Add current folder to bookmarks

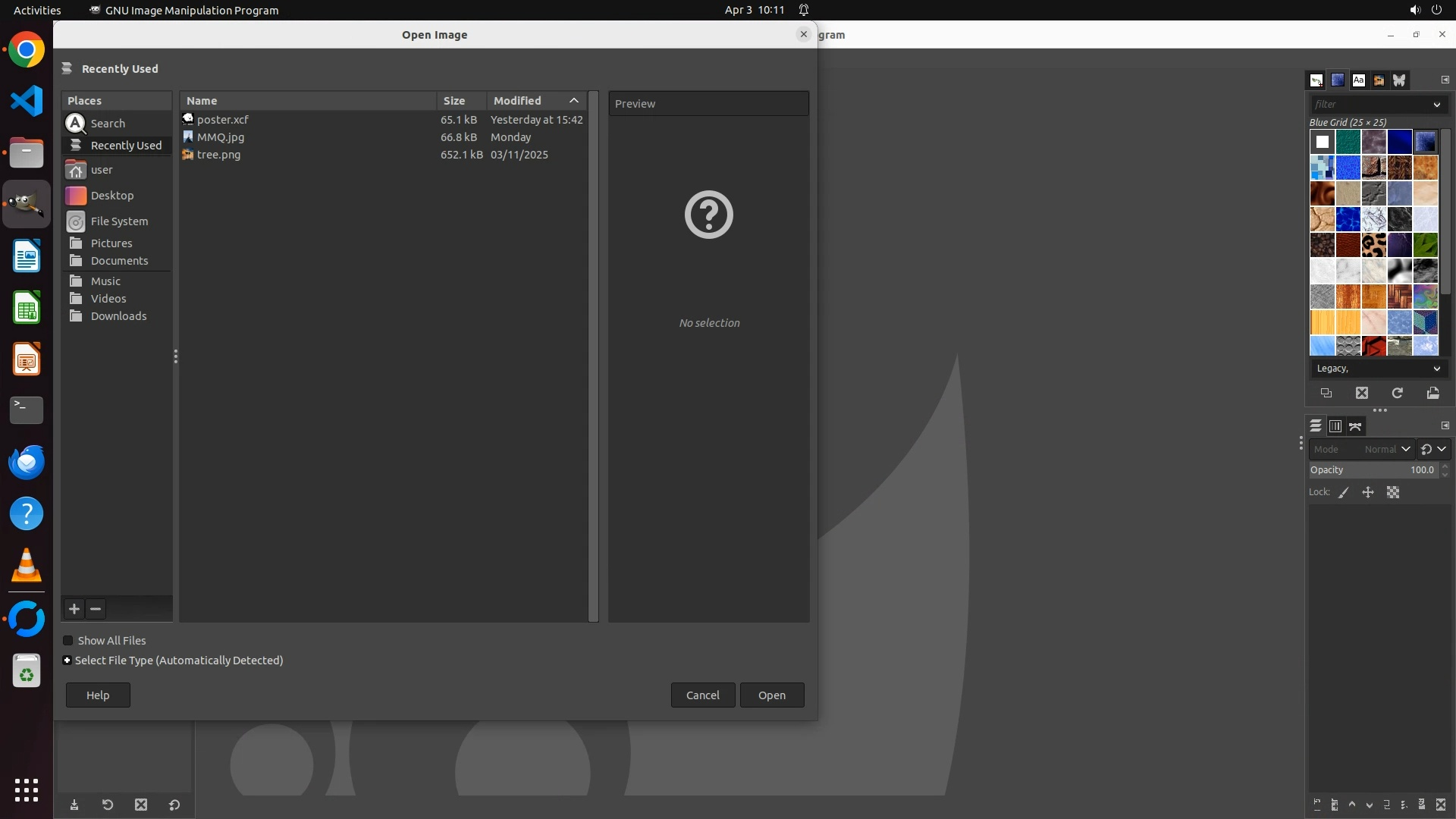pos(74,609)
